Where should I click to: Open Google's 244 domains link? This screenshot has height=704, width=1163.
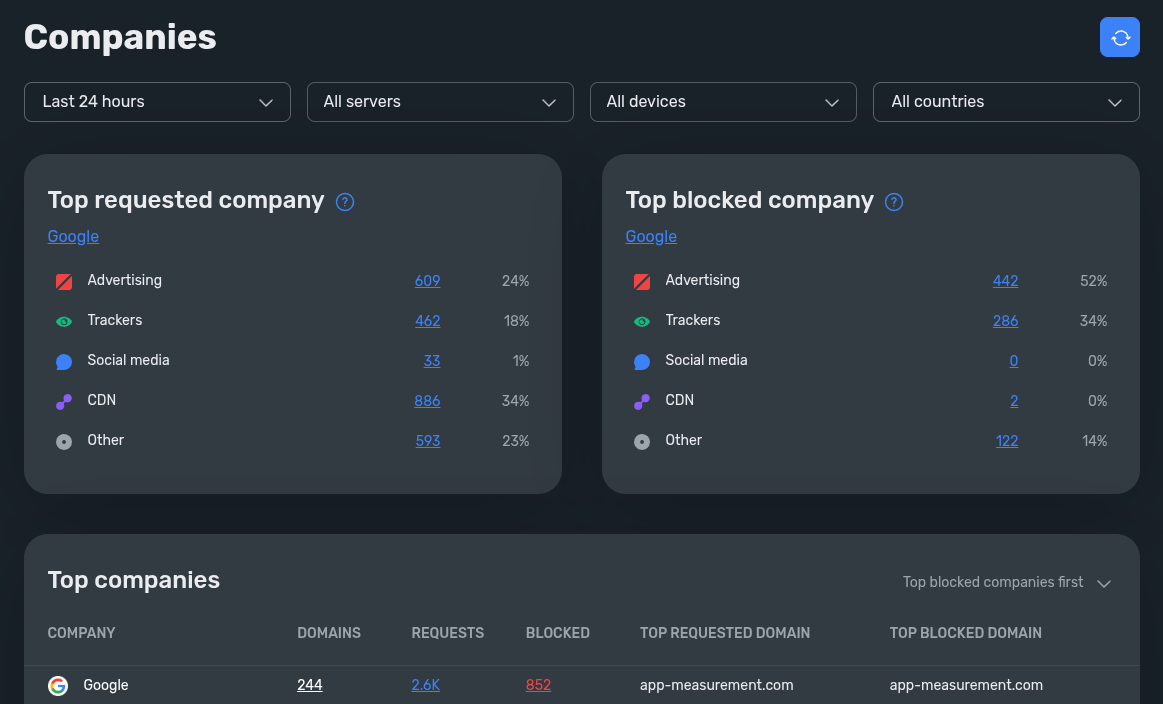309,685
